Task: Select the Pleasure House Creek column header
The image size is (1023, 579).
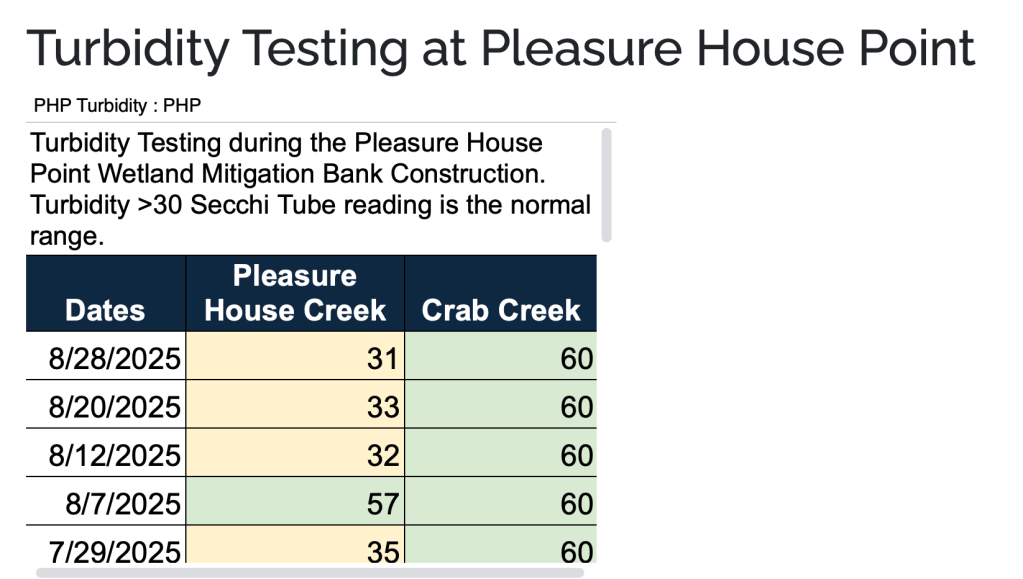Action: [x=295, y=293]
